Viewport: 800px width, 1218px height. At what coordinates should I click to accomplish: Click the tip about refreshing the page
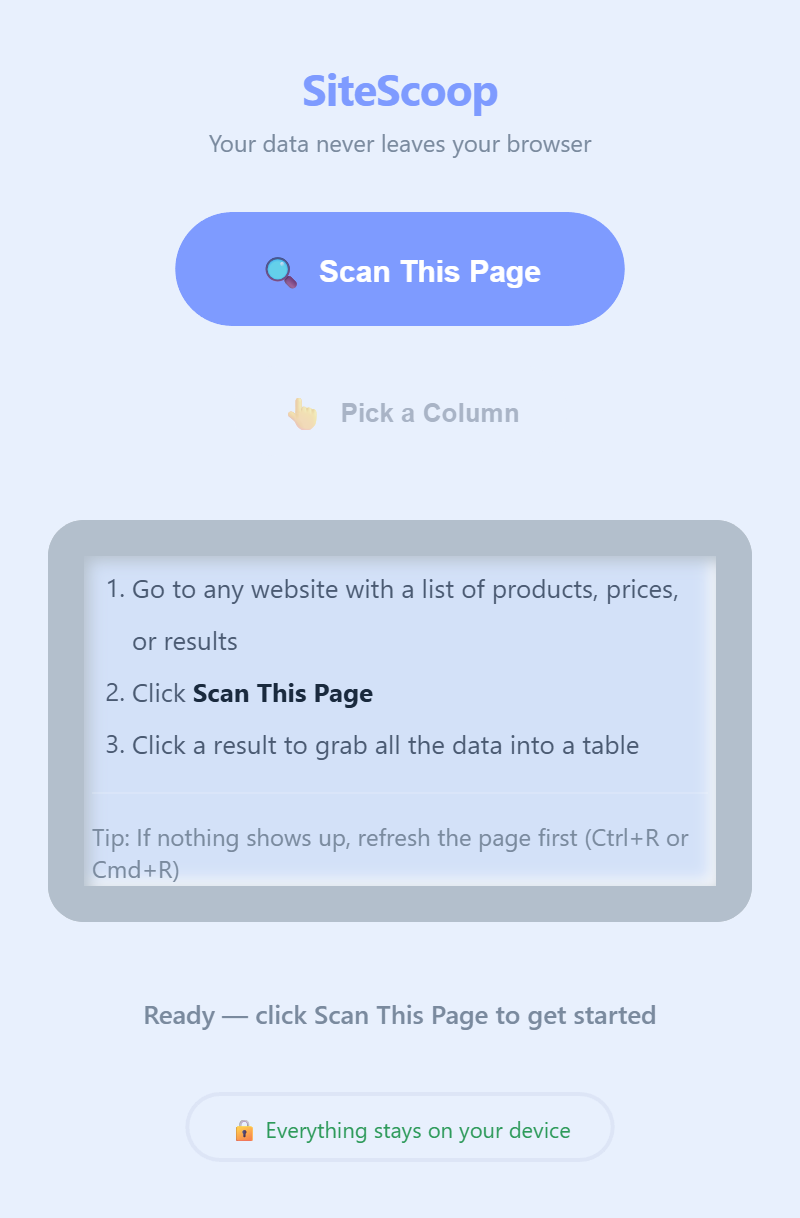click(x=390, y=853)
